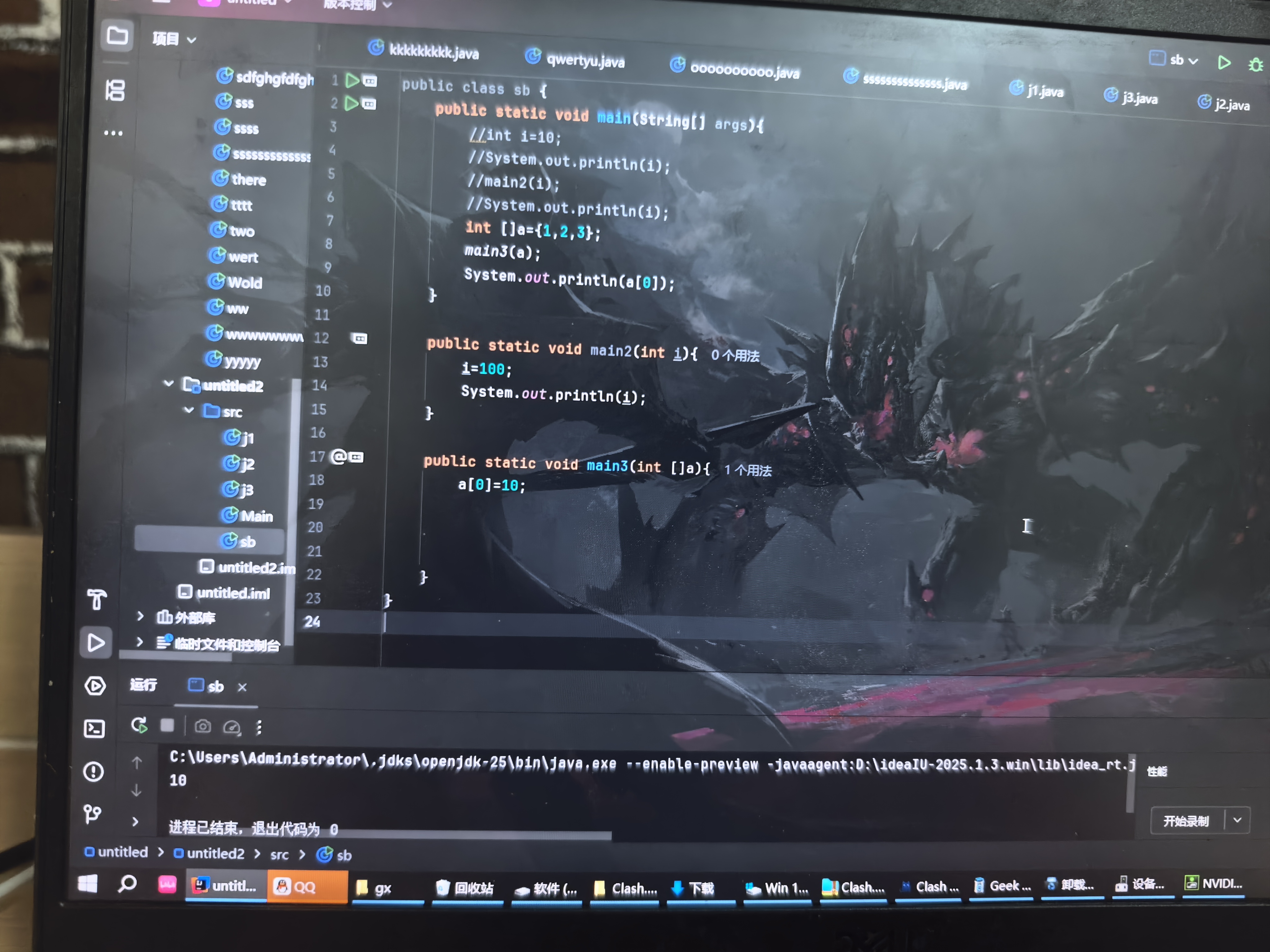Click the Build hammer icon in sidebar
This screenshot has width=1270, height=952.
[97, 599]
